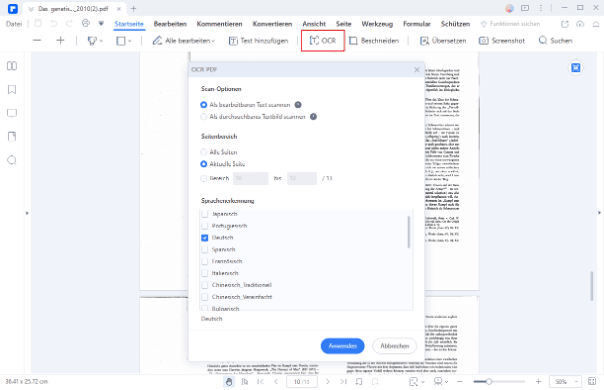Click the Anwenden button
This screenshot has width=604, height=390.
click(342, 346)
